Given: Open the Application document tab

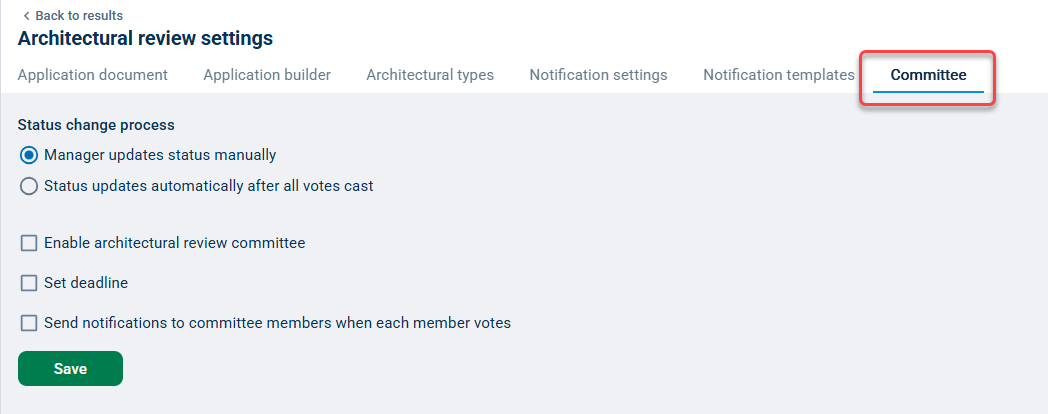Looking at the screenshot, I should click(93, 75).
